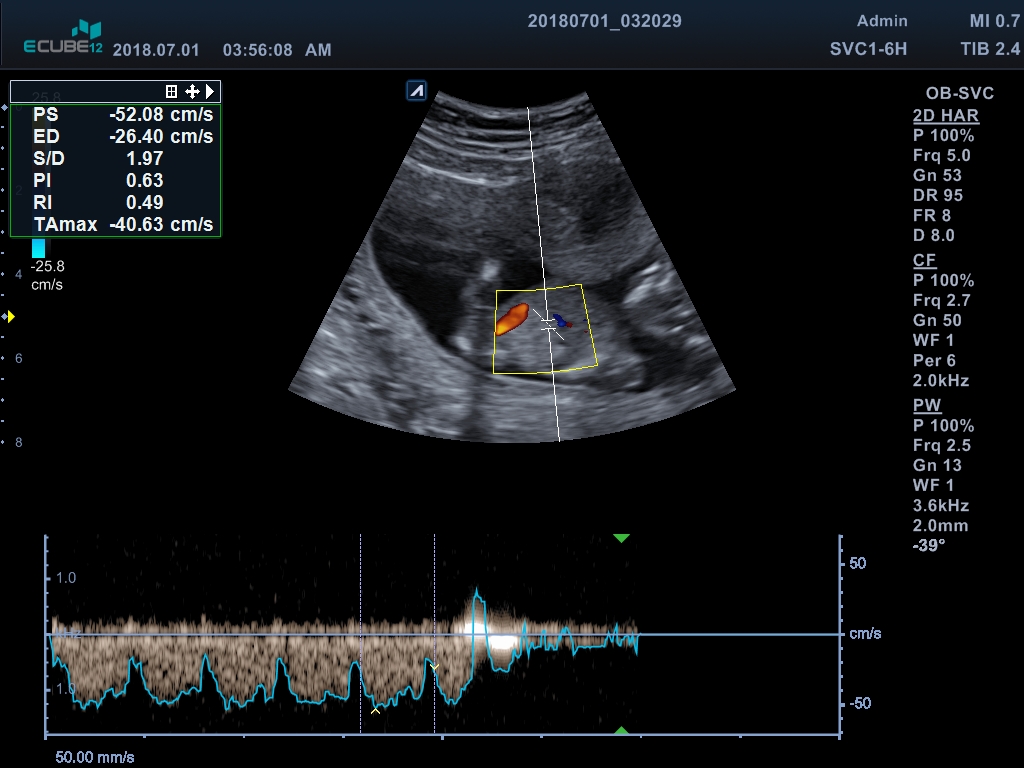This screenshot has height=768, width=1024.
Task: Select the SVC1-6H probe label
Action: tap(867, 49)
